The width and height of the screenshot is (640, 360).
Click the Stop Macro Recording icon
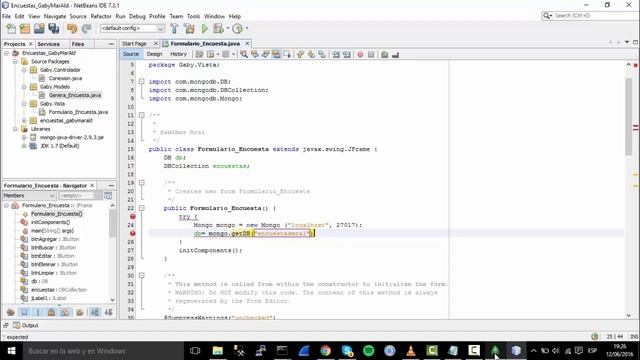pos(371,54)
